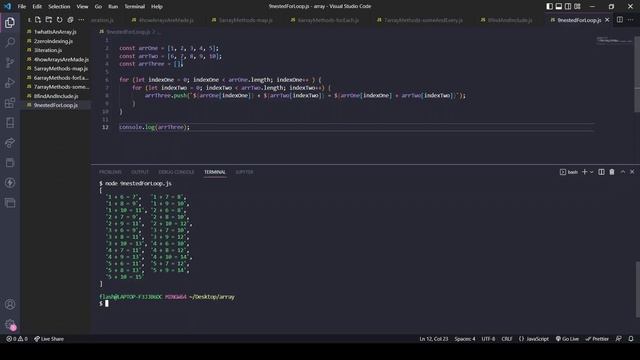Open 8findAndInclude.js in Explorer
Screen dimensions: 640x360
pos(56,96)
